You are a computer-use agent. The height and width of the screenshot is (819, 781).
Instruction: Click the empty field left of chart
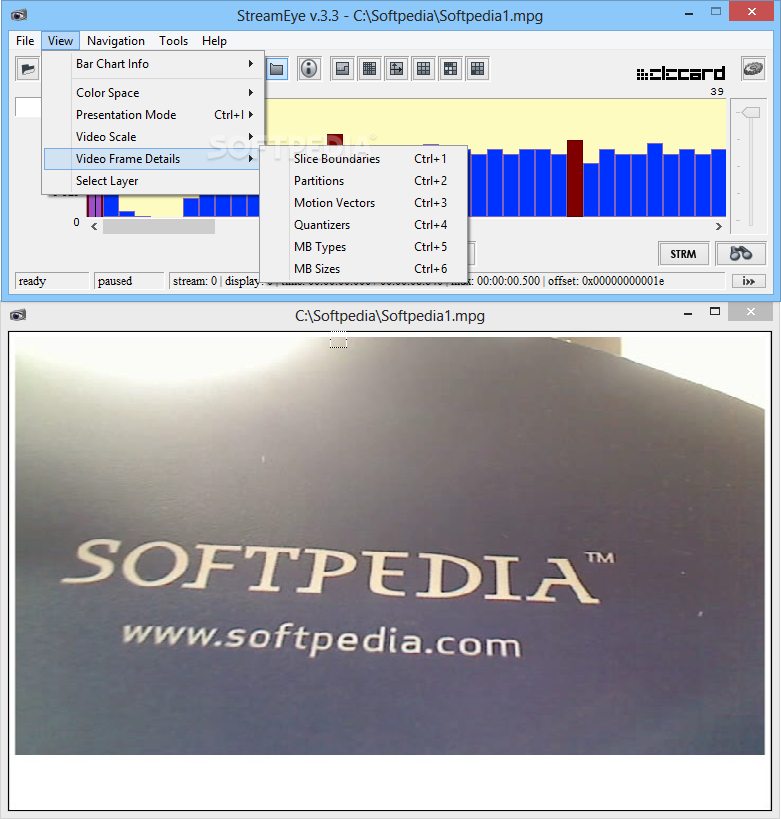[x=28, y=107]
